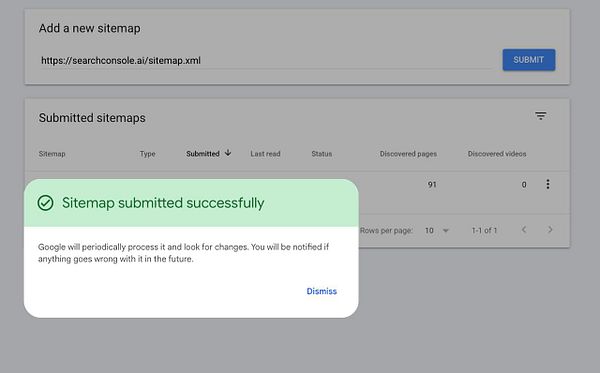Click the Last read column header

point(265,154)
